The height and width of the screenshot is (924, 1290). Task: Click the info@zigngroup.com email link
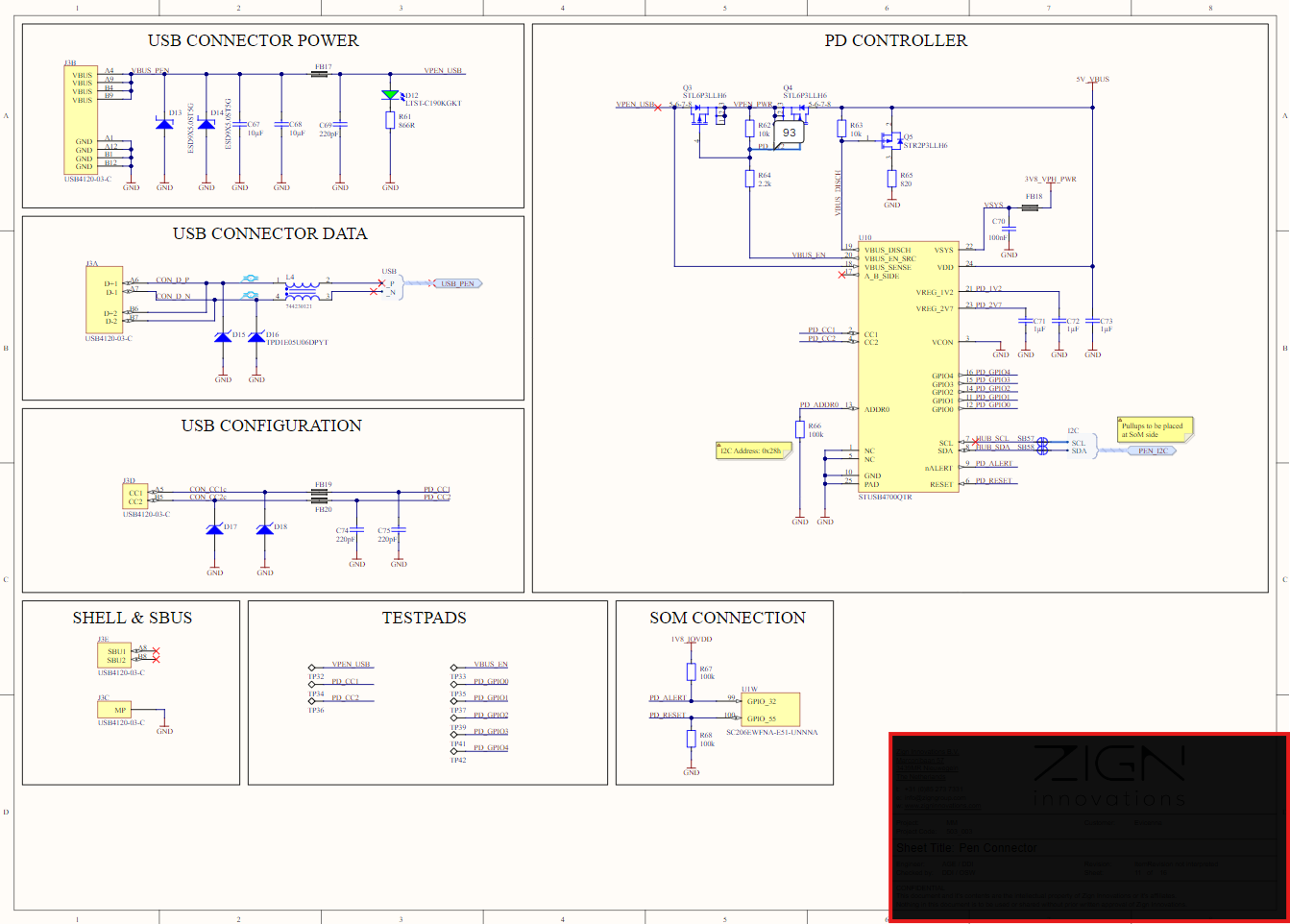(x=936, y=798)
